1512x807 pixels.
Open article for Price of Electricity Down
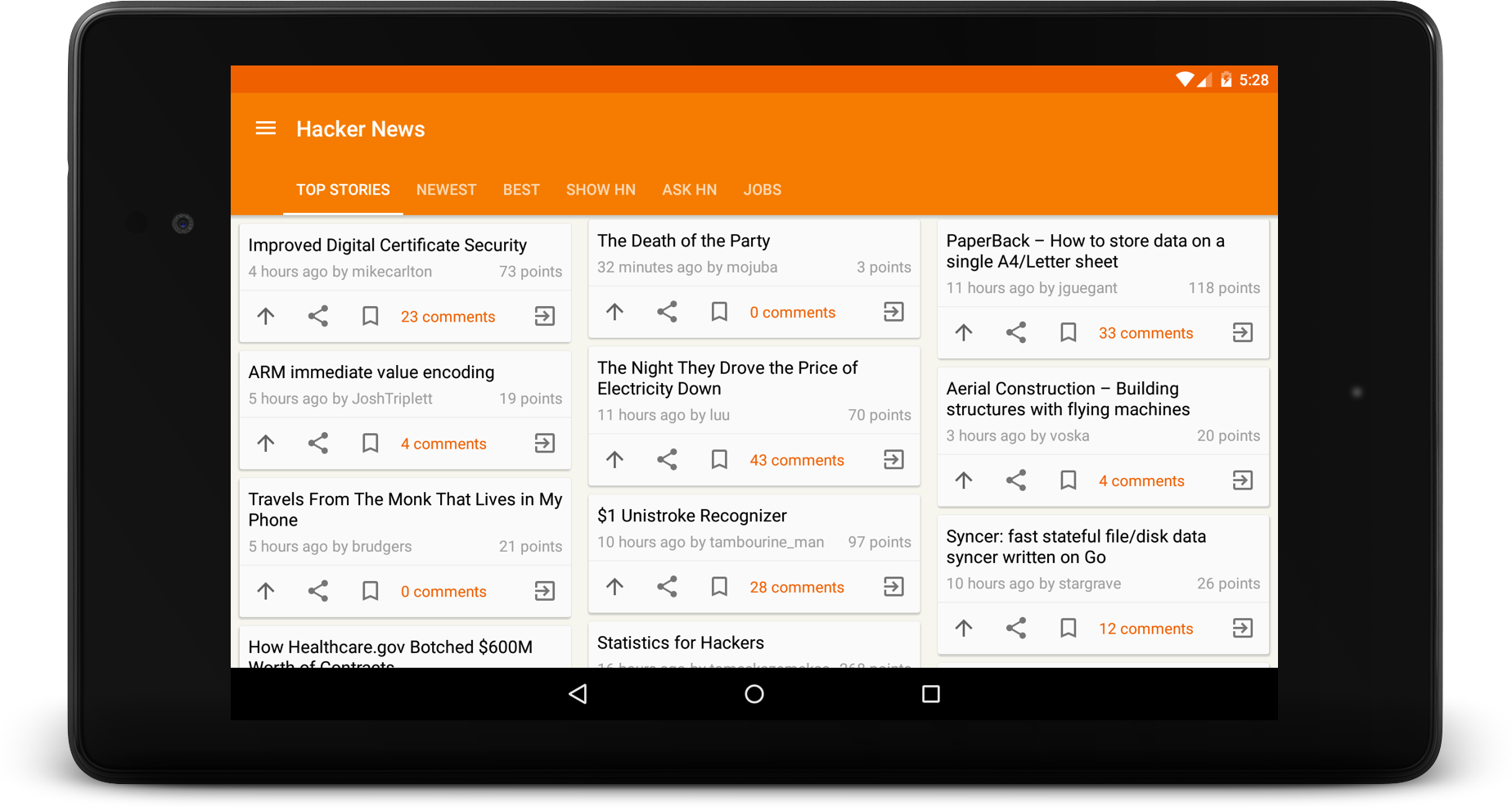click(894, 459)
